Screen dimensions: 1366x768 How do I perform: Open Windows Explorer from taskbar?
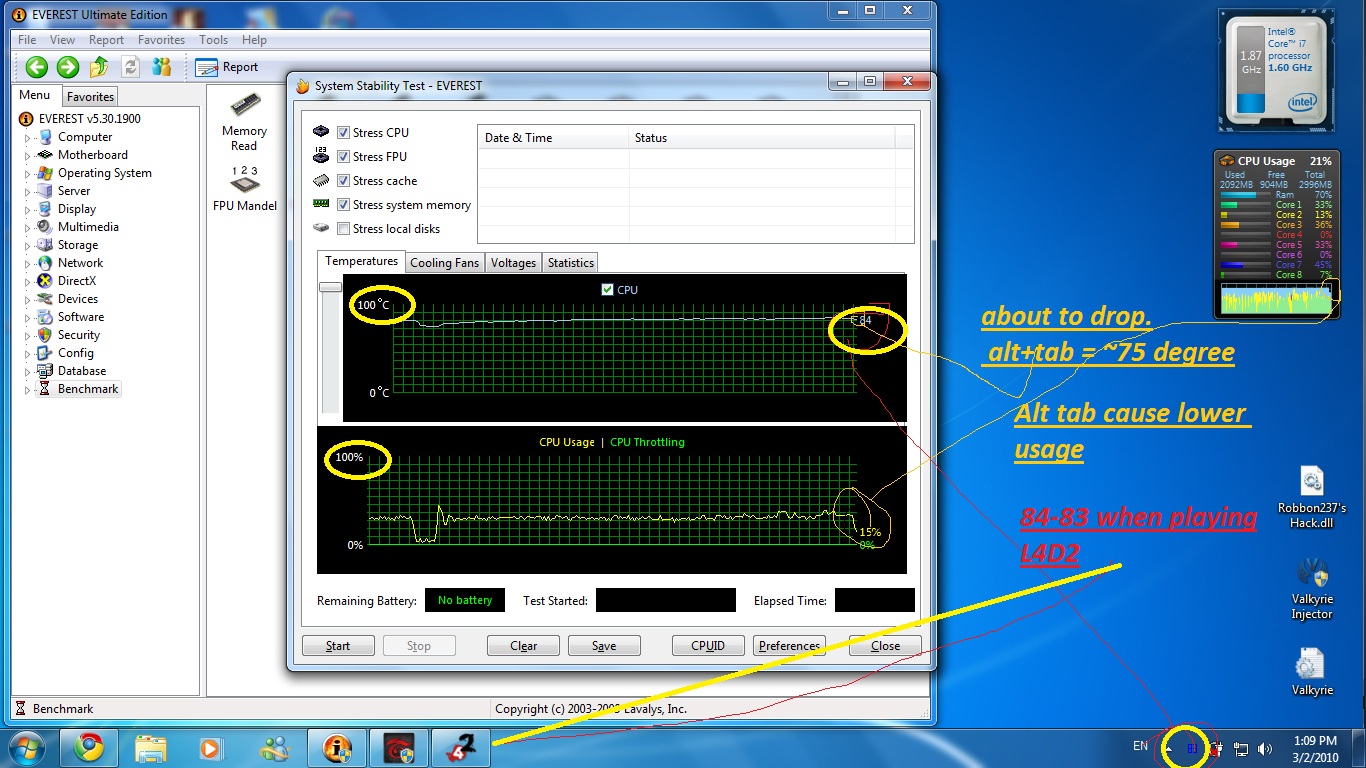[x=150, y=748]
